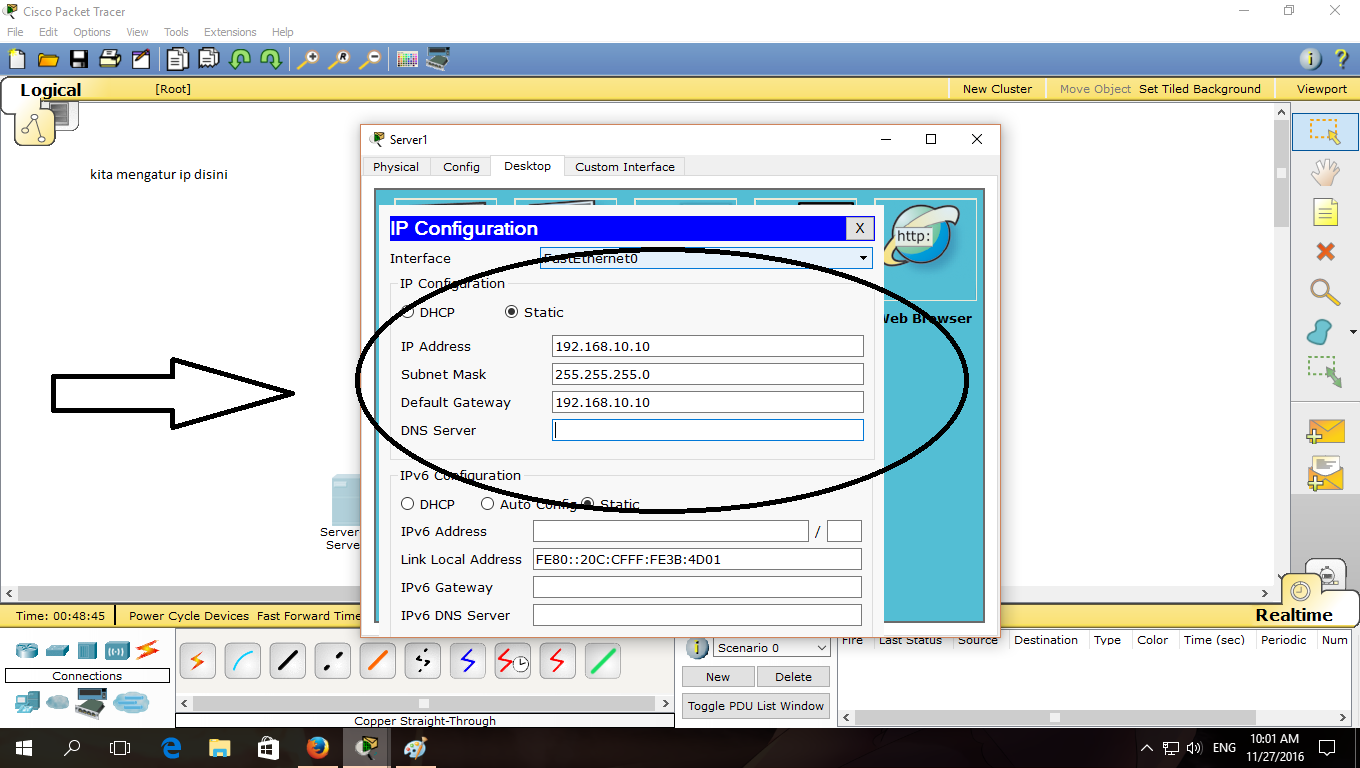
Task: Open the Options menu
Action: [x=92, y=32]
